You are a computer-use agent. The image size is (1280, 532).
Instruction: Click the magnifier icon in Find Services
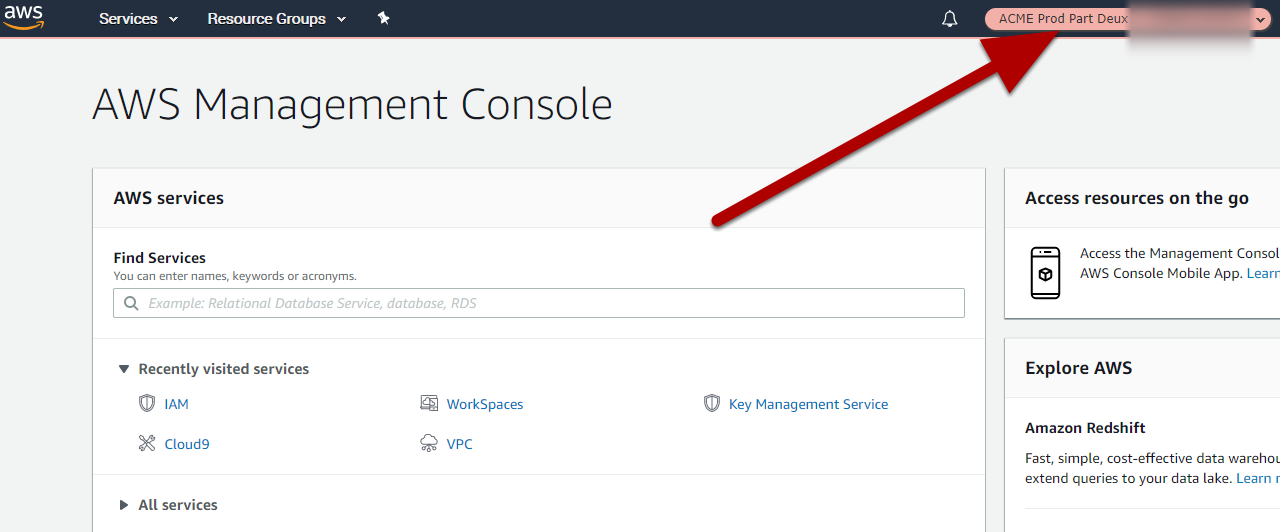(131, 303)
